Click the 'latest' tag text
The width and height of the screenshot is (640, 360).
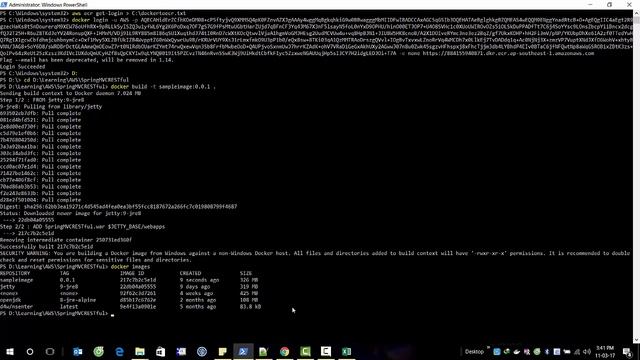[x=69, y=307]
